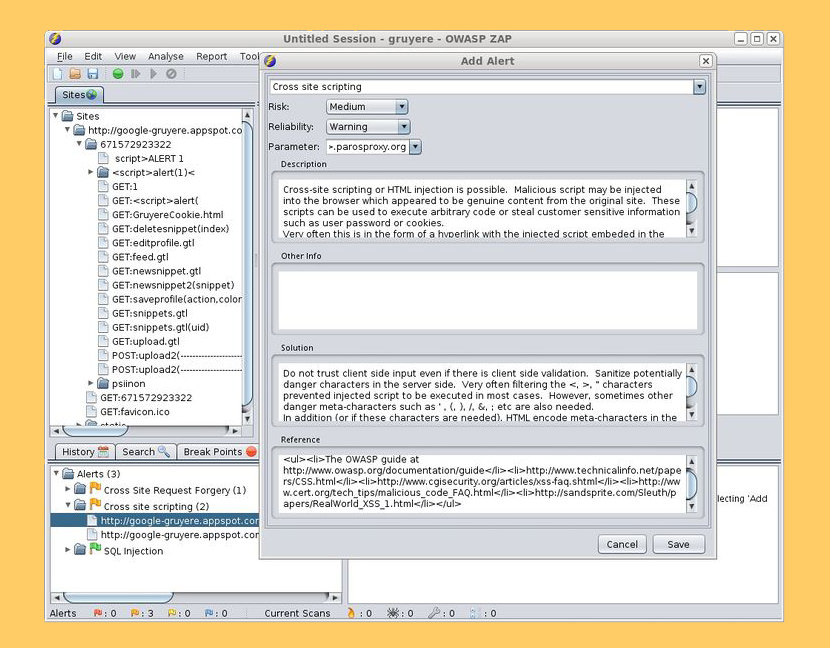830x648 pixels.
Task: Open the File menu
Action: pyautogui.click(x=65, y=56)
